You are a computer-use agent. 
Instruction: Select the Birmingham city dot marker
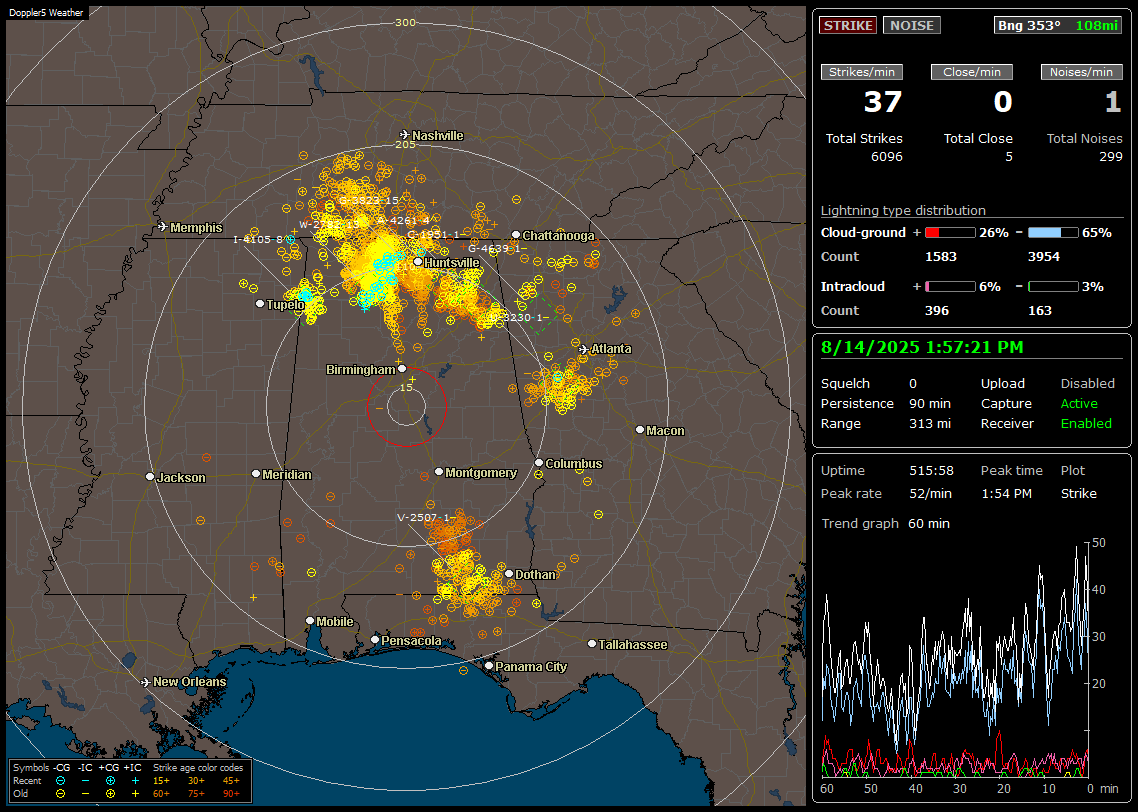pyautogui.click(x=402, y=369)
